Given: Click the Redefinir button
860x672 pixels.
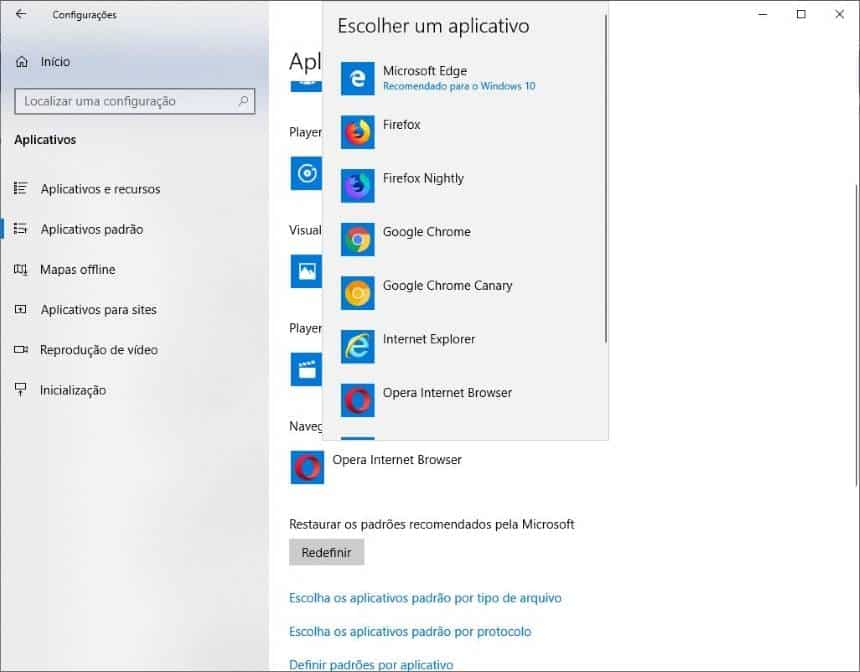Looking at the screenshot, I should tap(326, 552).
